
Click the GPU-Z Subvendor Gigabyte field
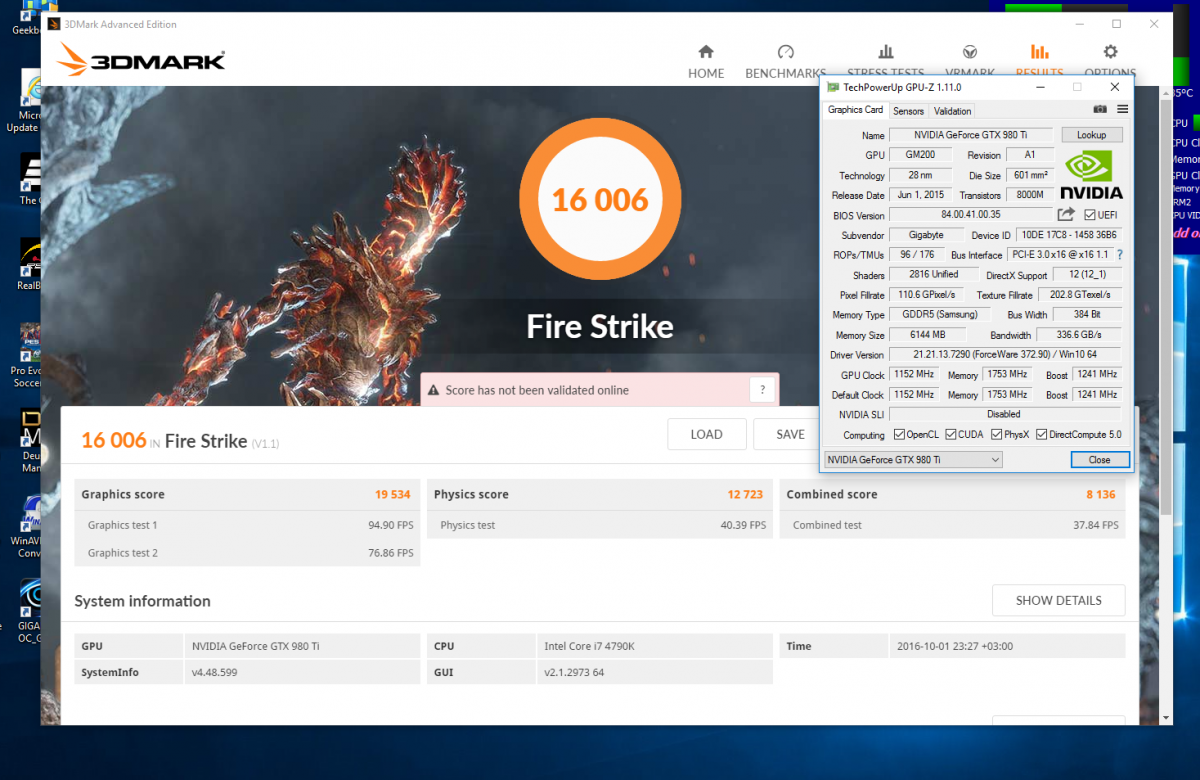926,235
